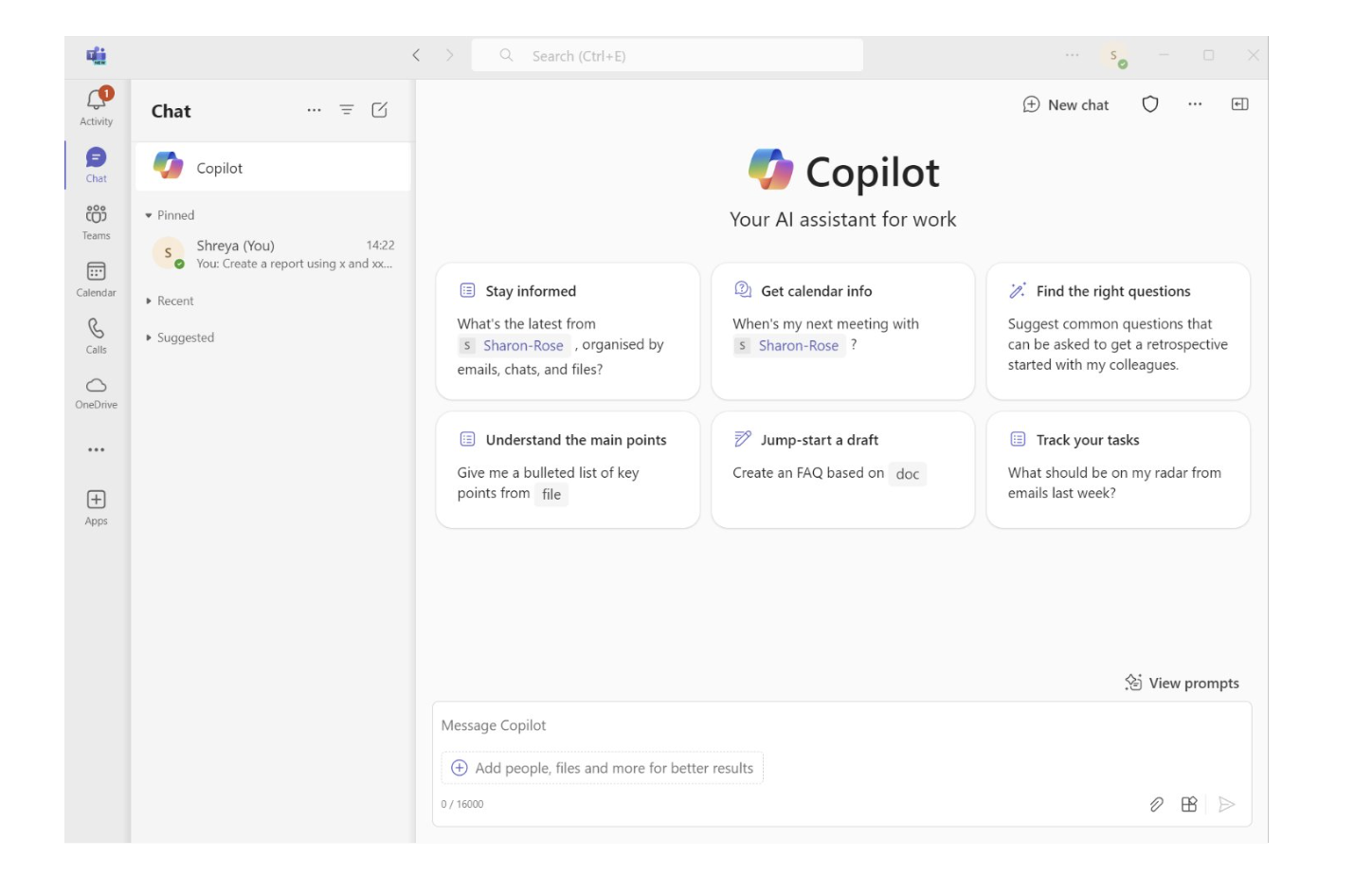Select Understand the main points card
1372x876 pixels.
[x=568, y=469]
